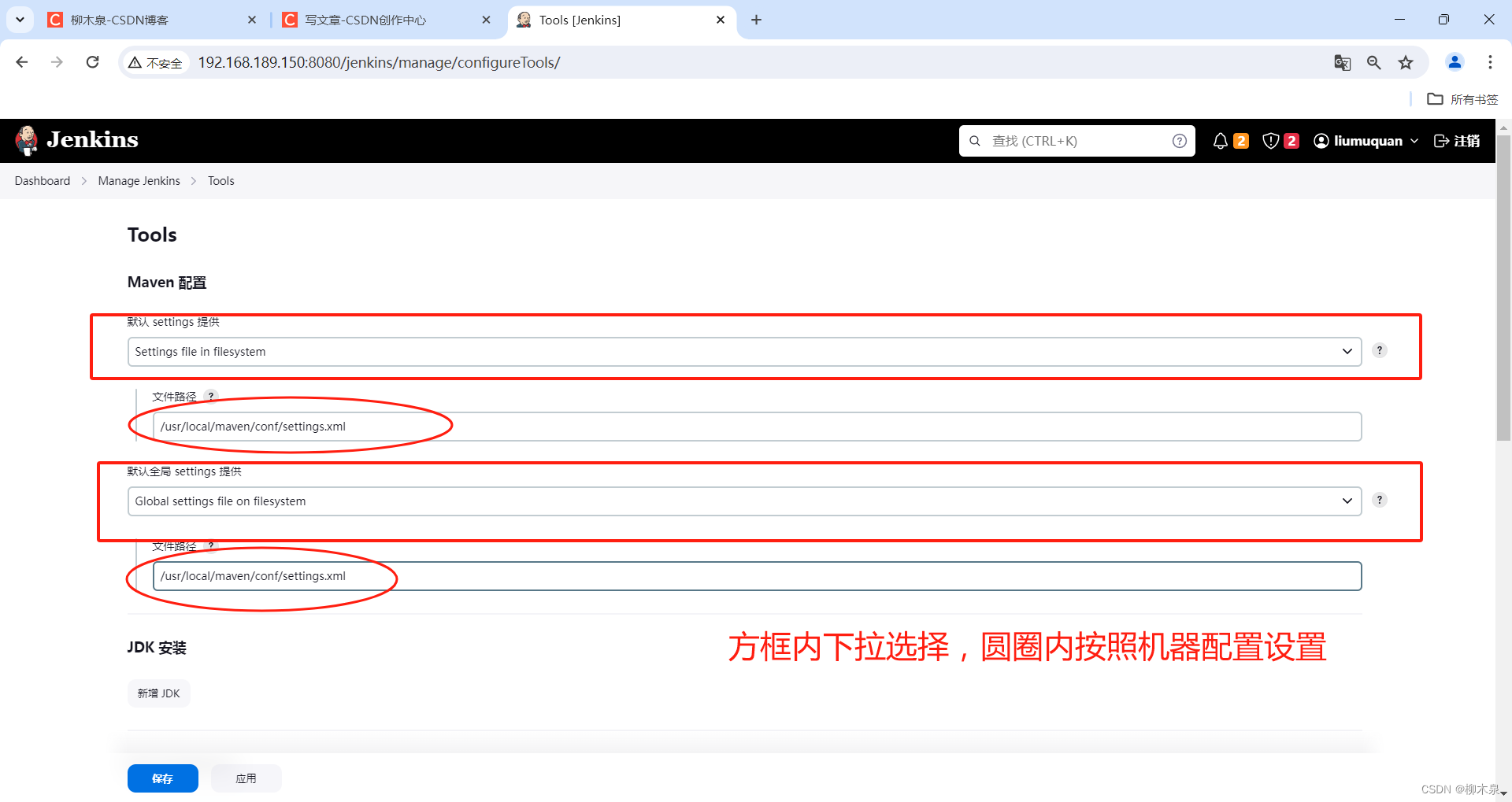Close the Tools [Jenkins] tab
This screenshot has width=1512, height=802.
[721, 20]
